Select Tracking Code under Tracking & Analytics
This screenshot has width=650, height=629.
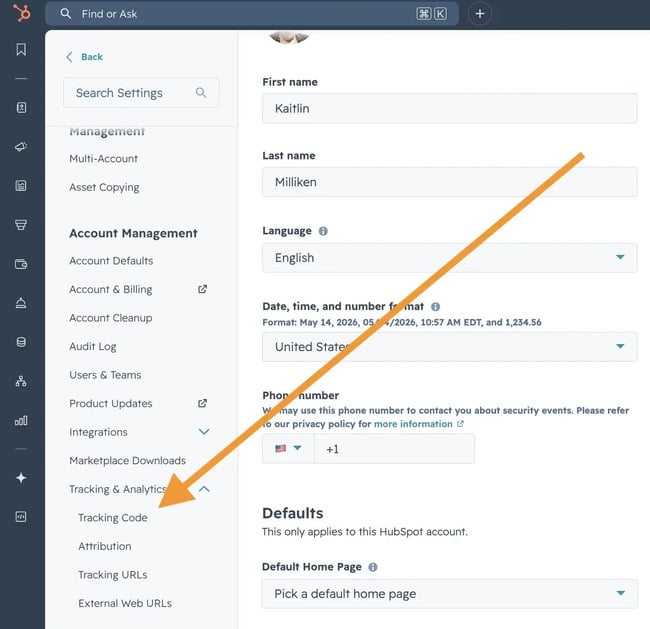(113, 517)
